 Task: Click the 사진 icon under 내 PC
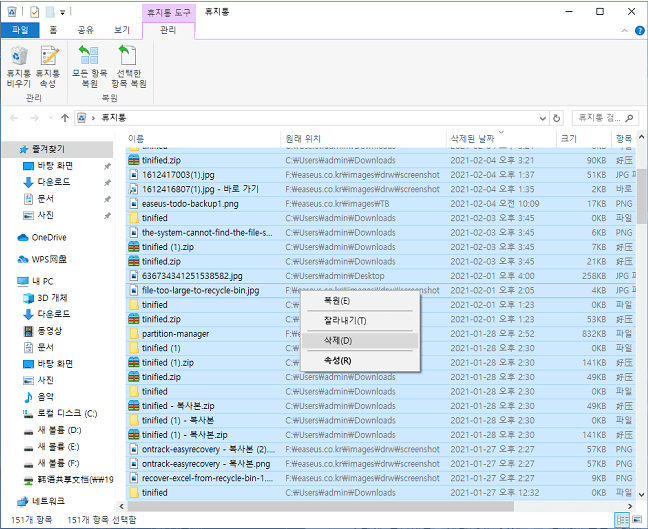(28, 380)
